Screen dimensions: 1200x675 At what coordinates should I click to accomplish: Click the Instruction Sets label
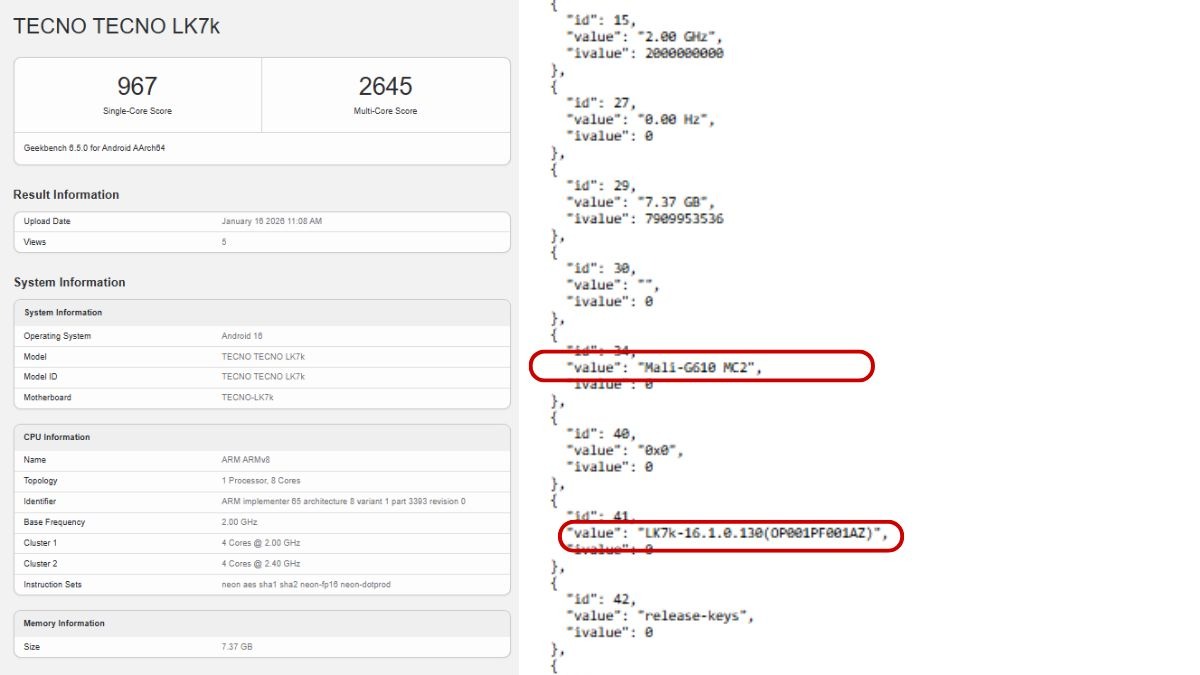(x=52, y=584)
